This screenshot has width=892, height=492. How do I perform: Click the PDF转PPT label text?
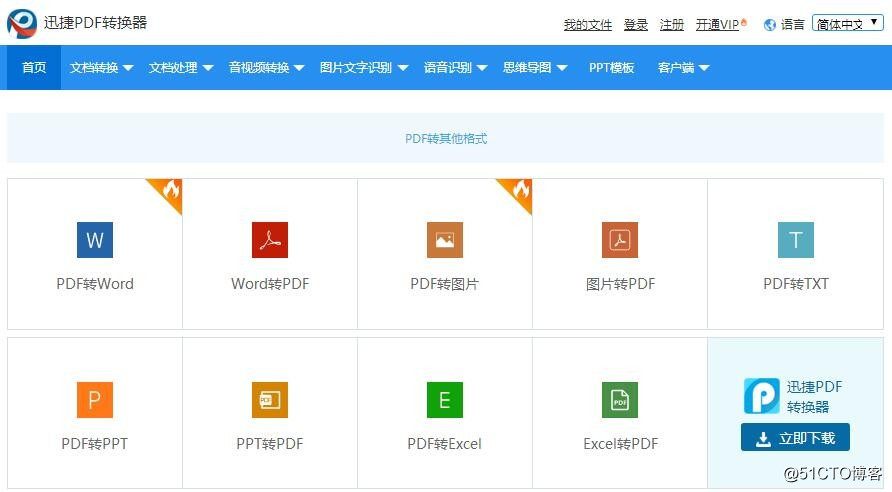point(95,444)
